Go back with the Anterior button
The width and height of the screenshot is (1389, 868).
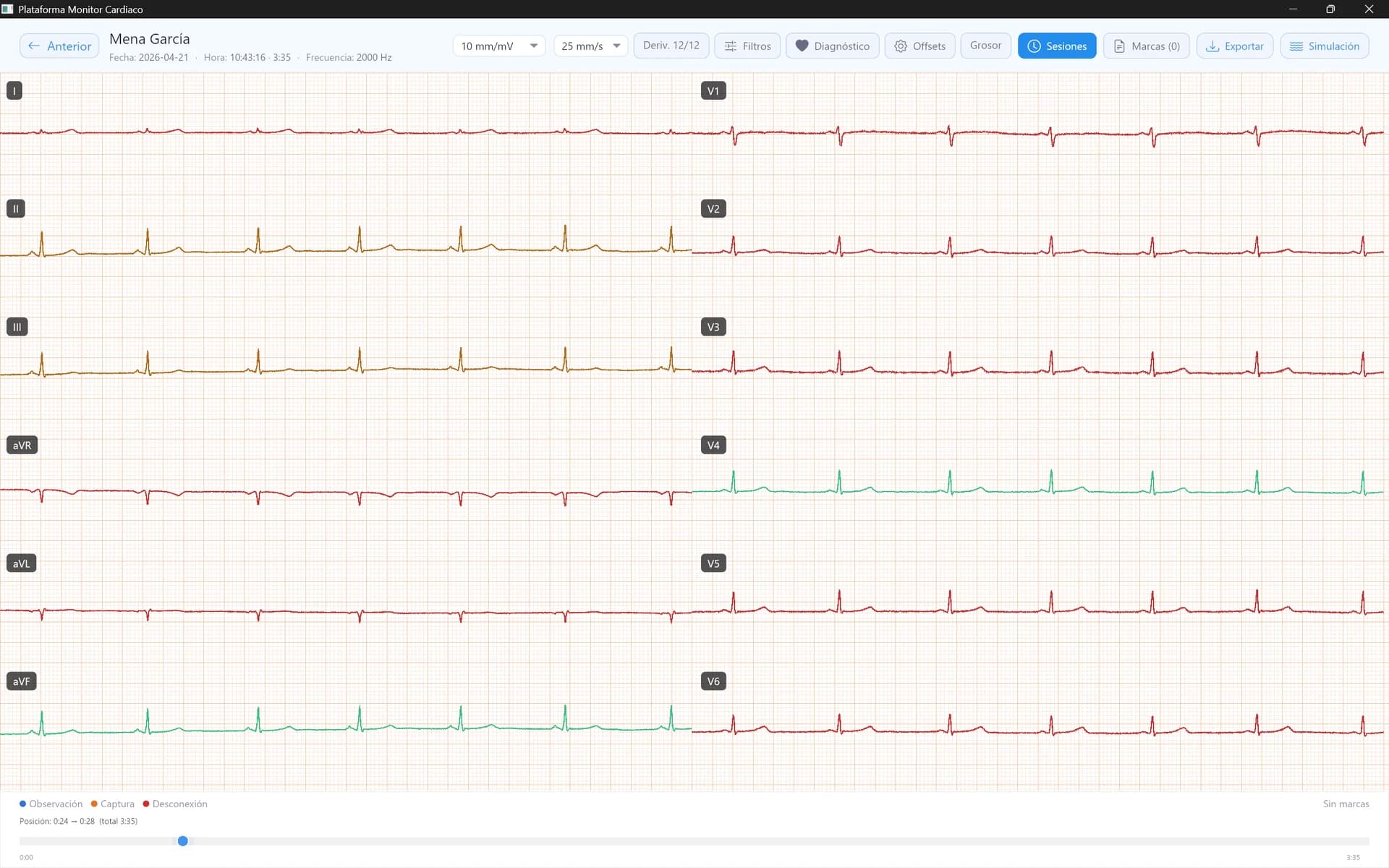[59, 46]
